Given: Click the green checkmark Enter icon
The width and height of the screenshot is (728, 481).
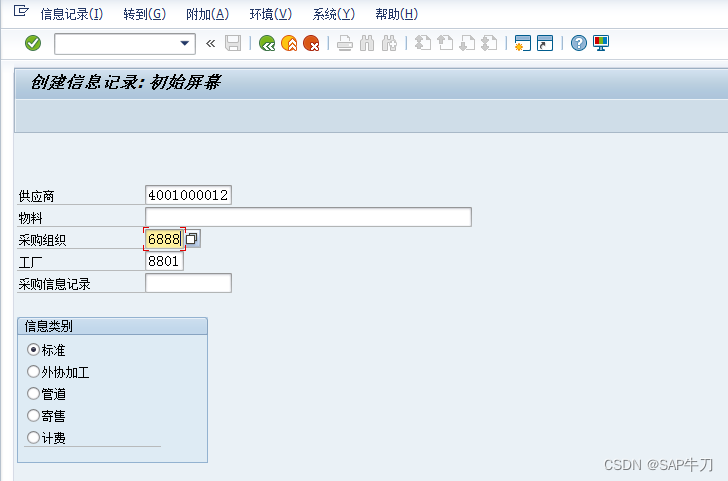Looking at the screenshot, I should point(33,43).
